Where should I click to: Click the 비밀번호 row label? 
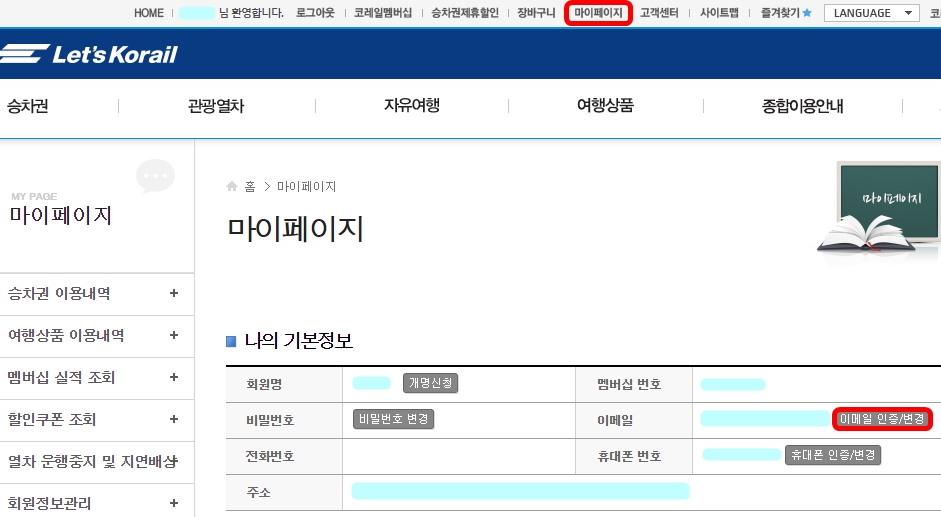point(270,420)
